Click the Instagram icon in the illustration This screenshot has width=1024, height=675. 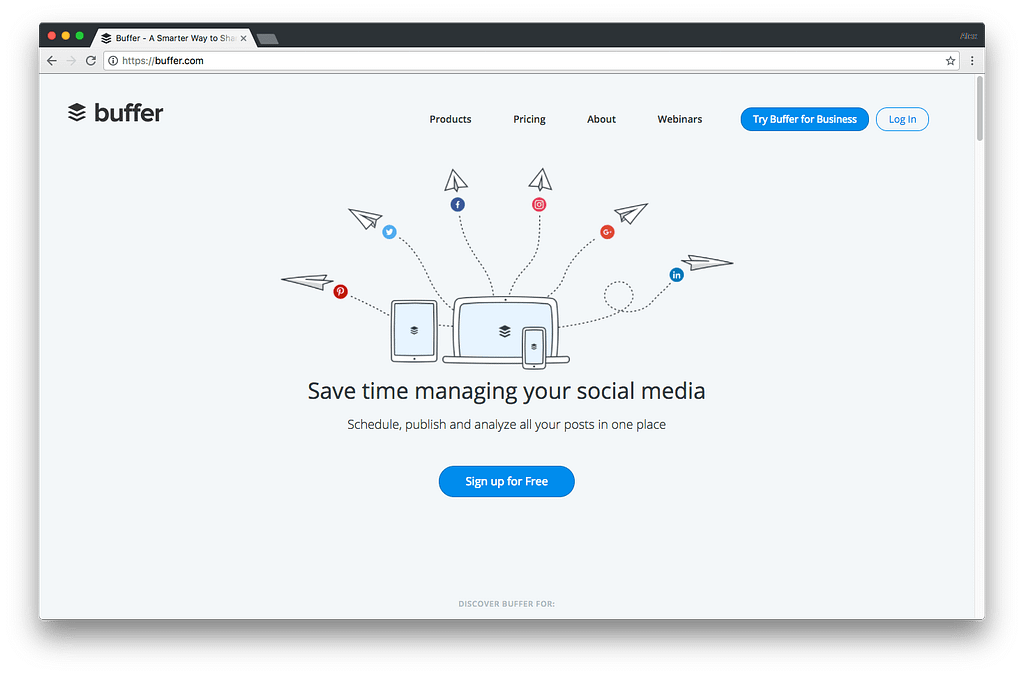coord(539,204)
